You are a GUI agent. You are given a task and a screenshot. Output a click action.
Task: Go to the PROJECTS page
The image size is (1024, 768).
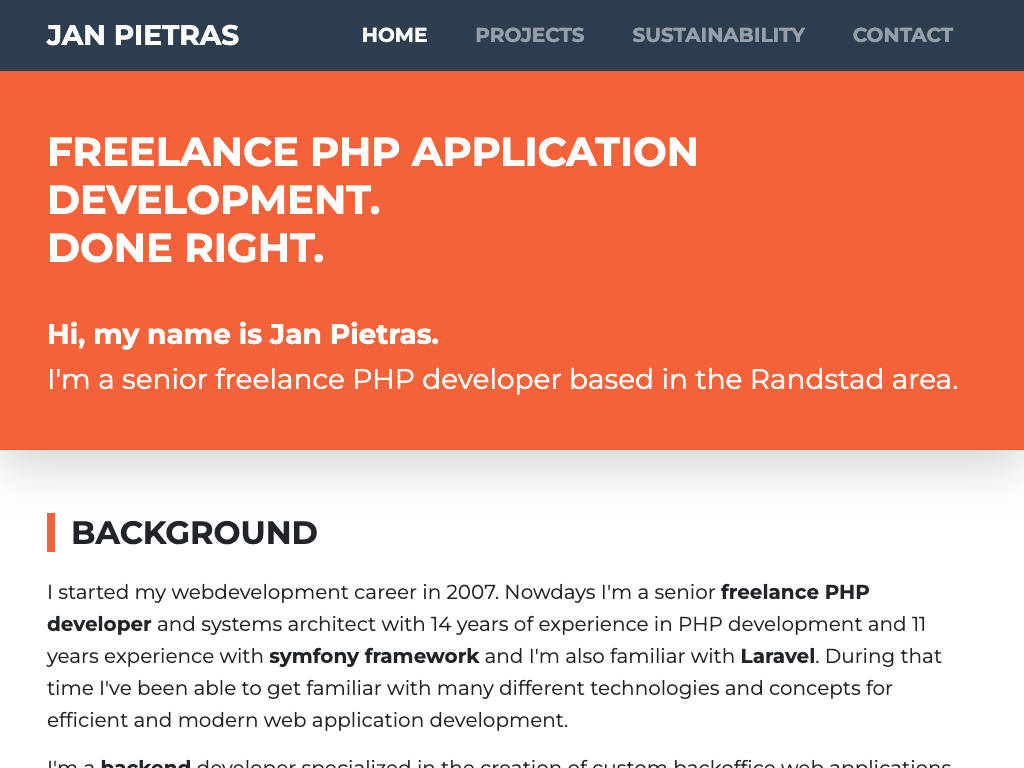pos(529,35)
